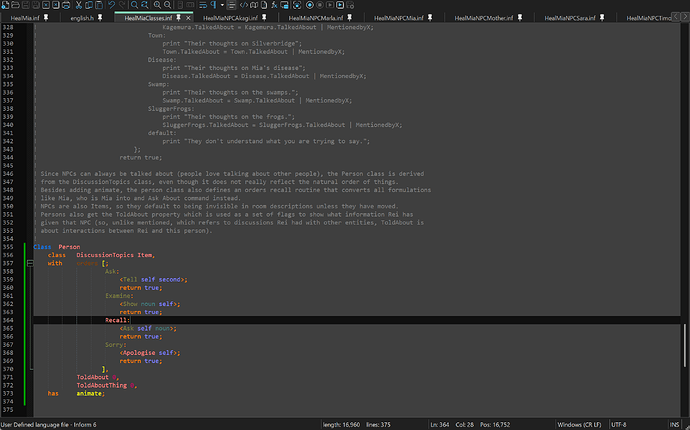Toggle the pin on the HealMia.inf tab

pyautogui.click(x=46, y=18)
